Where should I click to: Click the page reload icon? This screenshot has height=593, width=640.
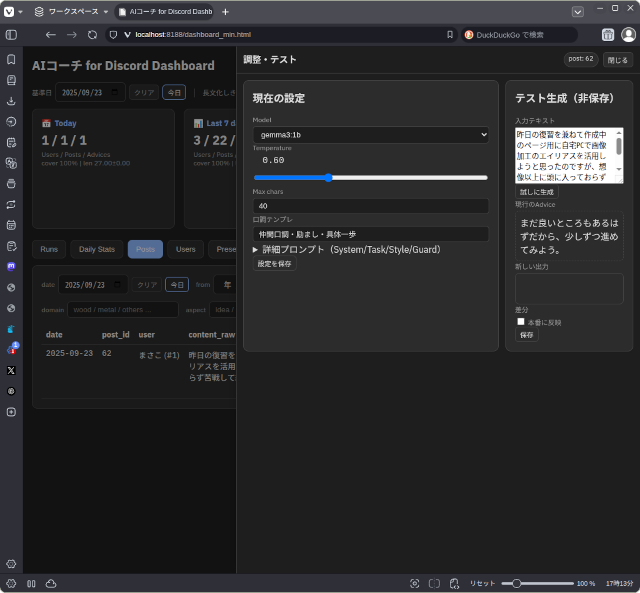coord(92,34)
